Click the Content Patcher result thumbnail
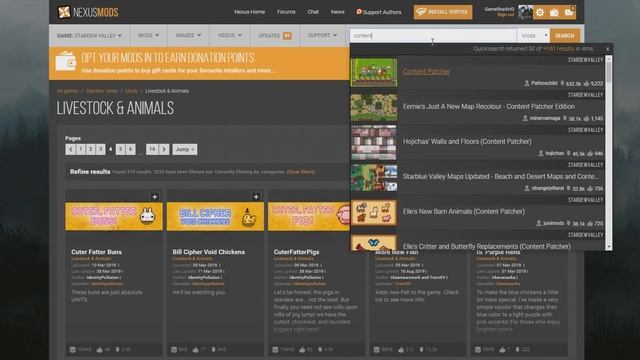 [373, 72]
